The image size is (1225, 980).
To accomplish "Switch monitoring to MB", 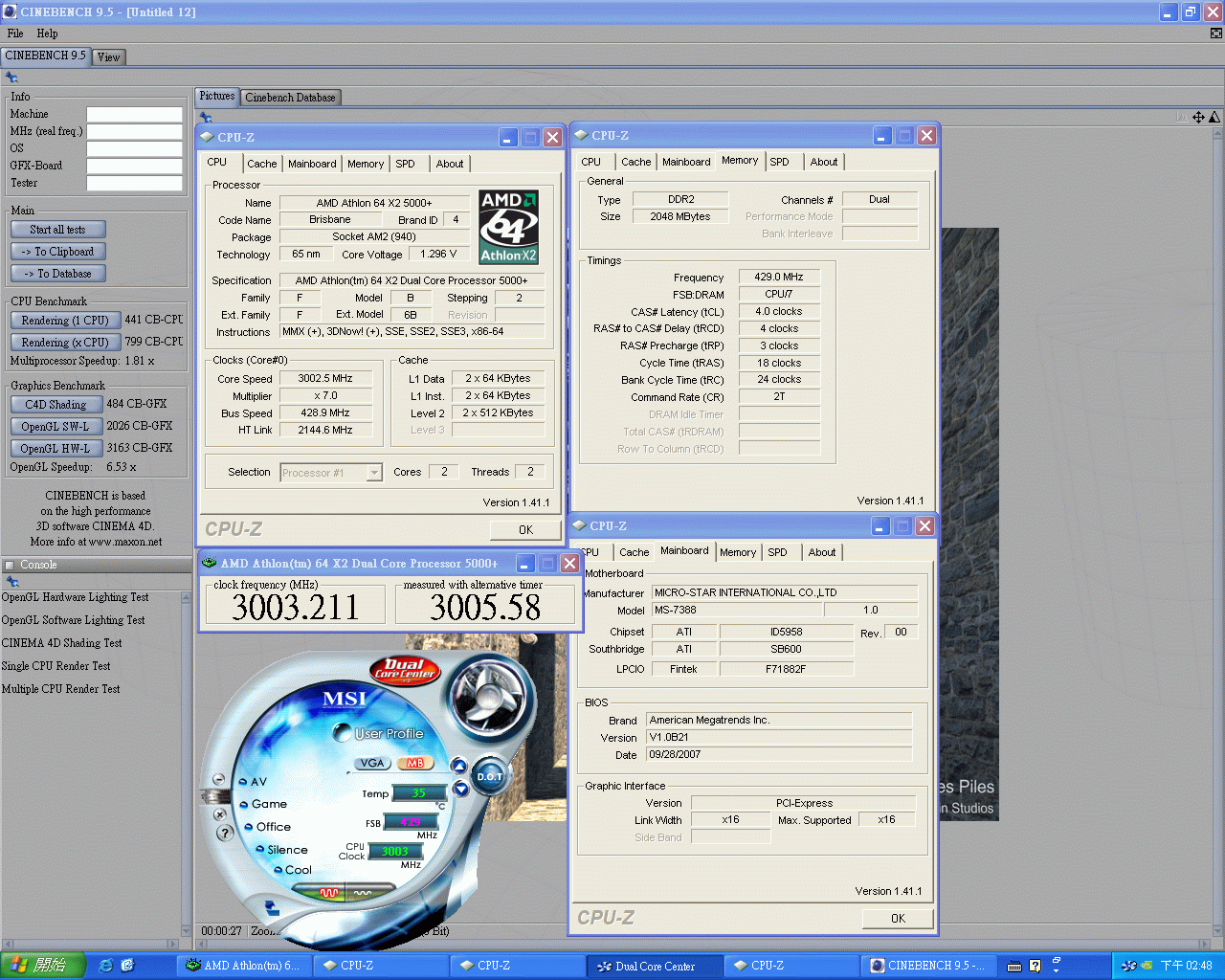I will point(414,763).
